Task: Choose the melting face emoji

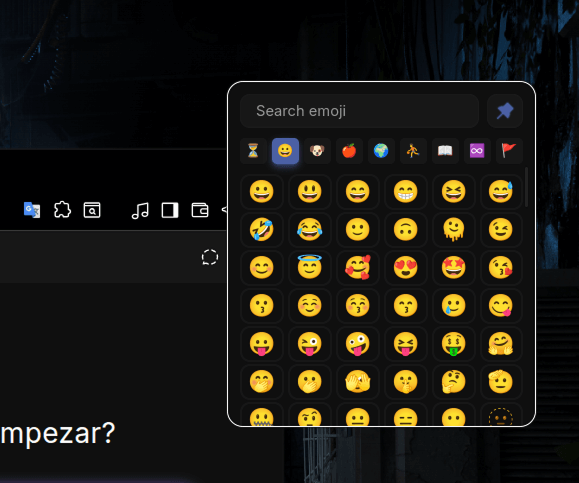Action: pos(453,229)
